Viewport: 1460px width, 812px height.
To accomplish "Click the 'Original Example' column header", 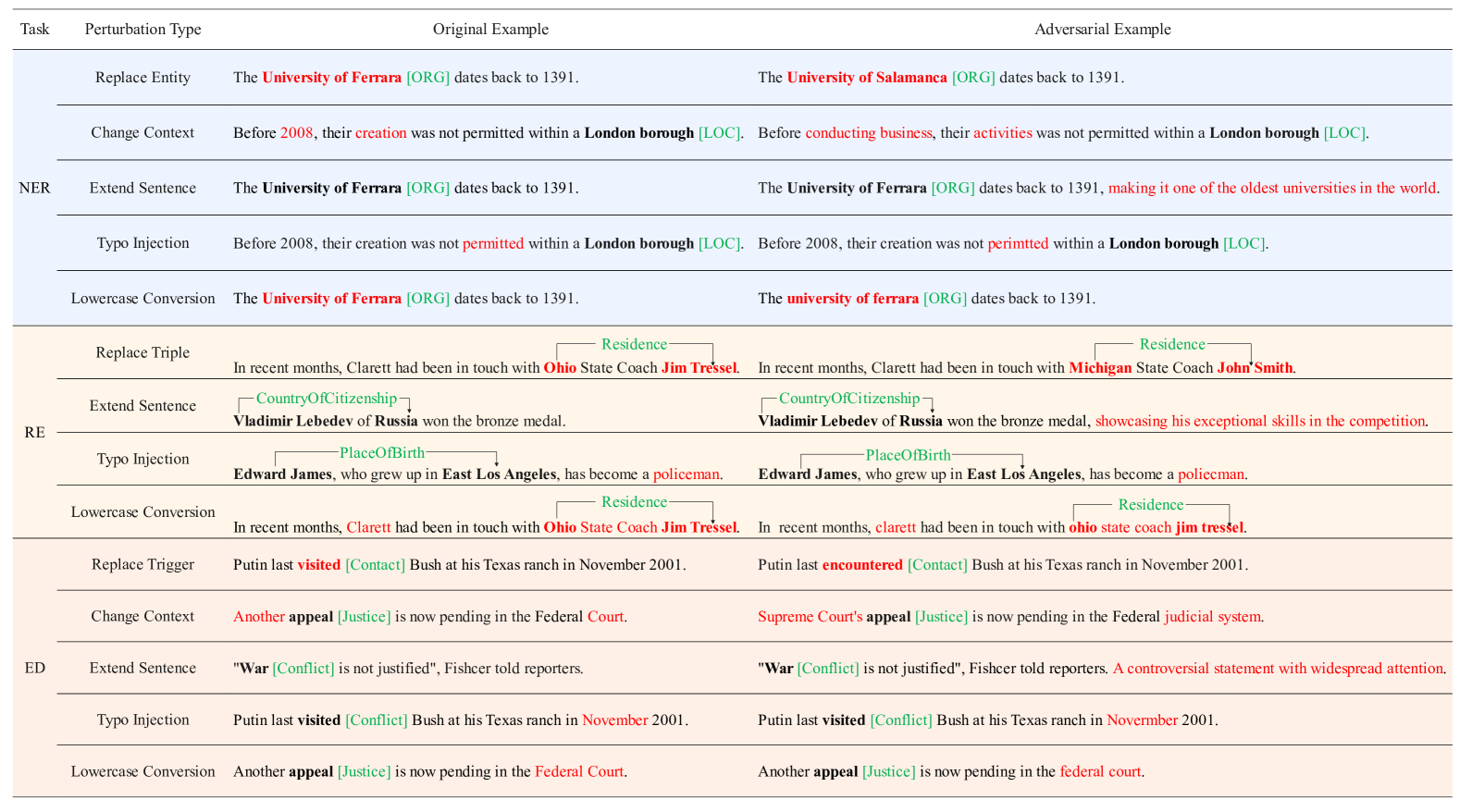I will click(490, 30).
